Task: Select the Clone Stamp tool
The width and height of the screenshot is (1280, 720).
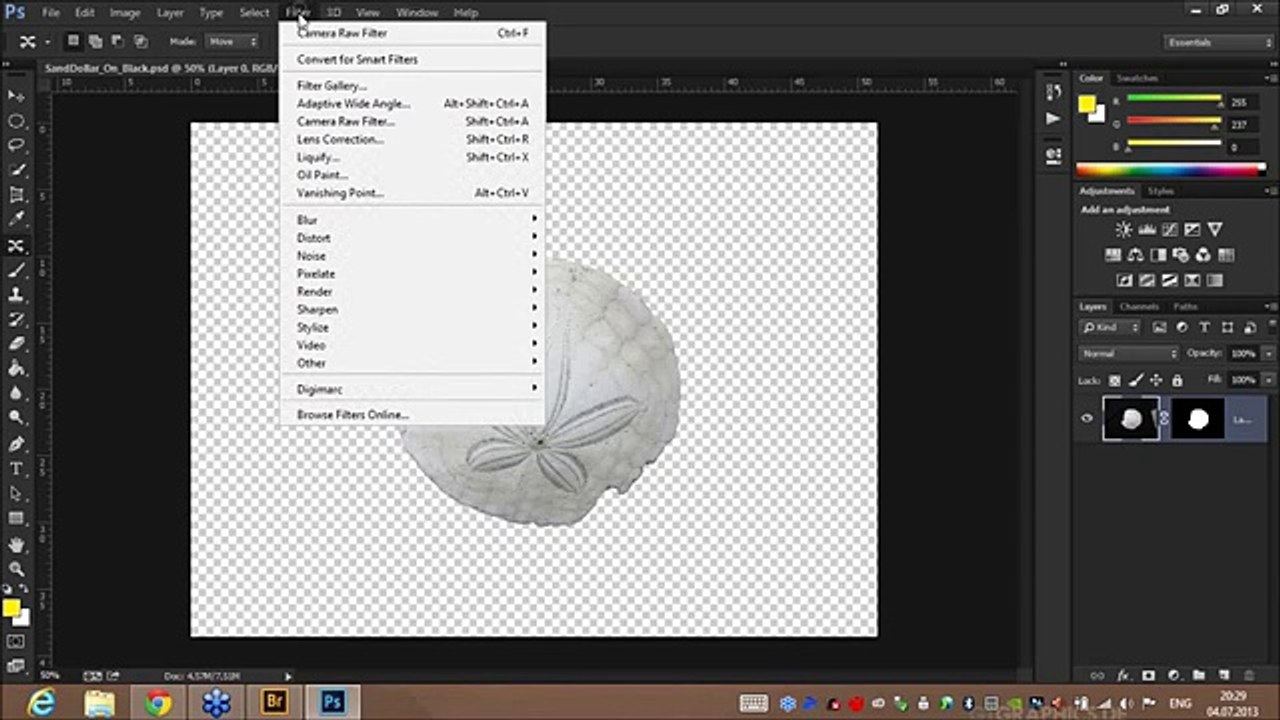Action: point(16,295)
